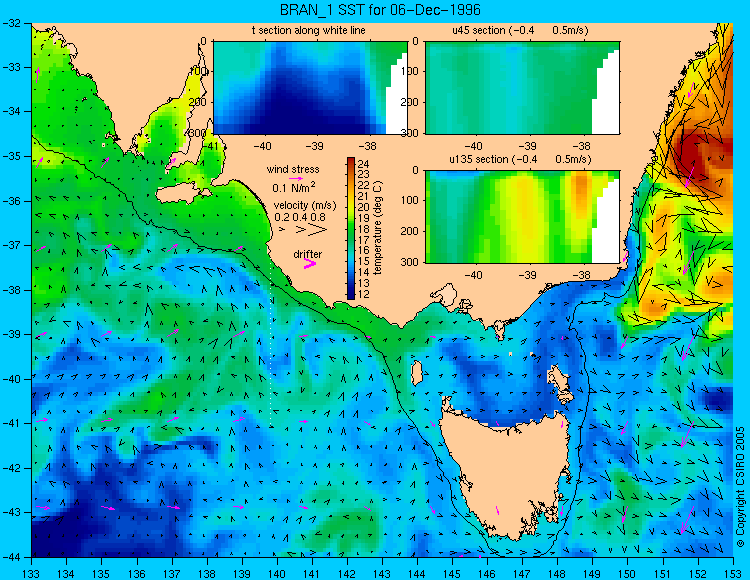Screen dimensions: 750x580
Task: Click the temperature color bar
Action: point(351,229)
